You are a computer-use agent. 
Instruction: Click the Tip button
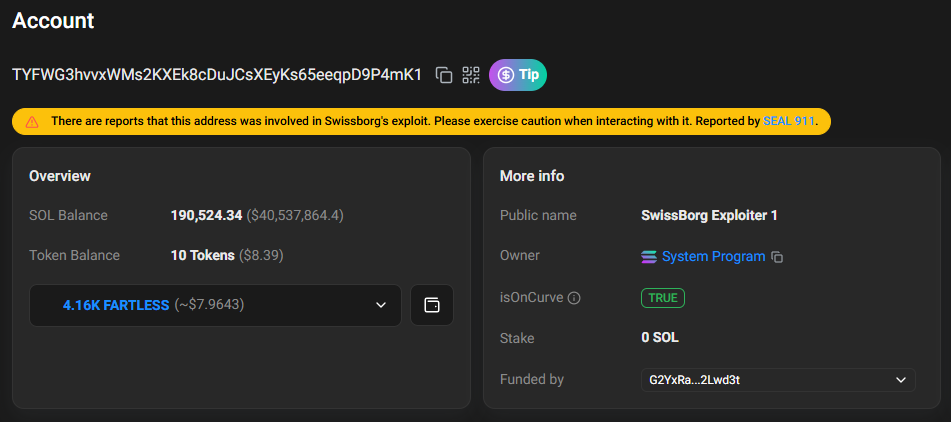518,75
